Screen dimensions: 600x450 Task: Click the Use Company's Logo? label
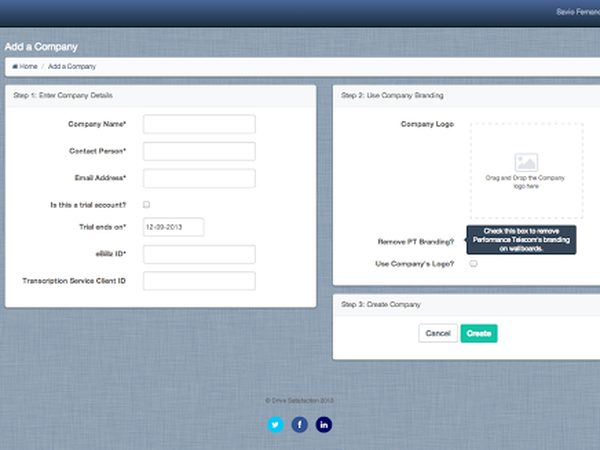415,264
